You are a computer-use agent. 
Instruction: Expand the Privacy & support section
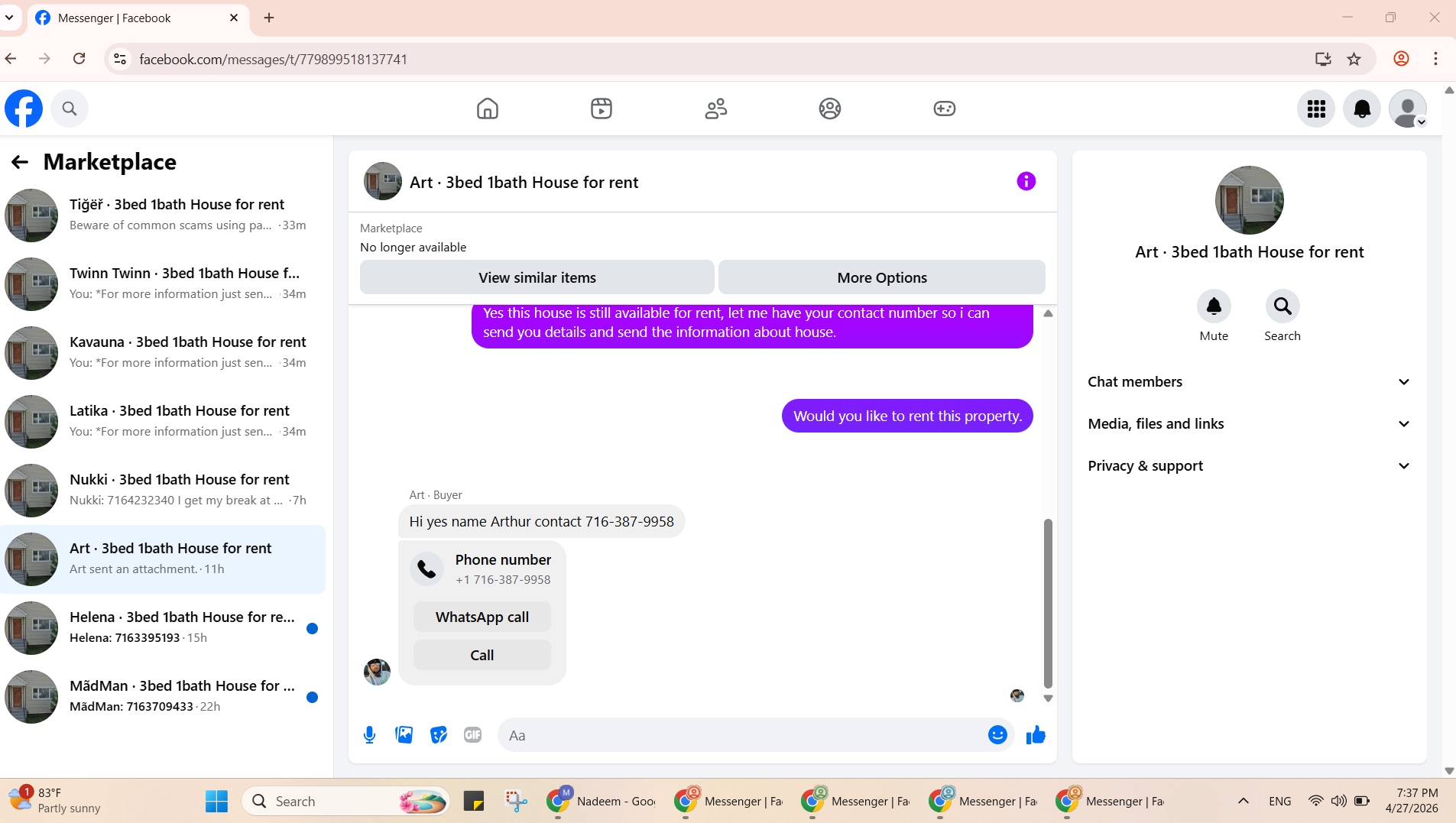tap(1250, 466)
